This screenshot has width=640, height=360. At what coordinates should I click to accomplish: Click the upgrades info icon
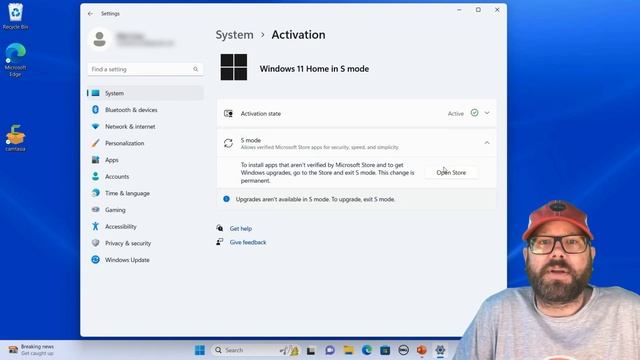coord(226,199)
